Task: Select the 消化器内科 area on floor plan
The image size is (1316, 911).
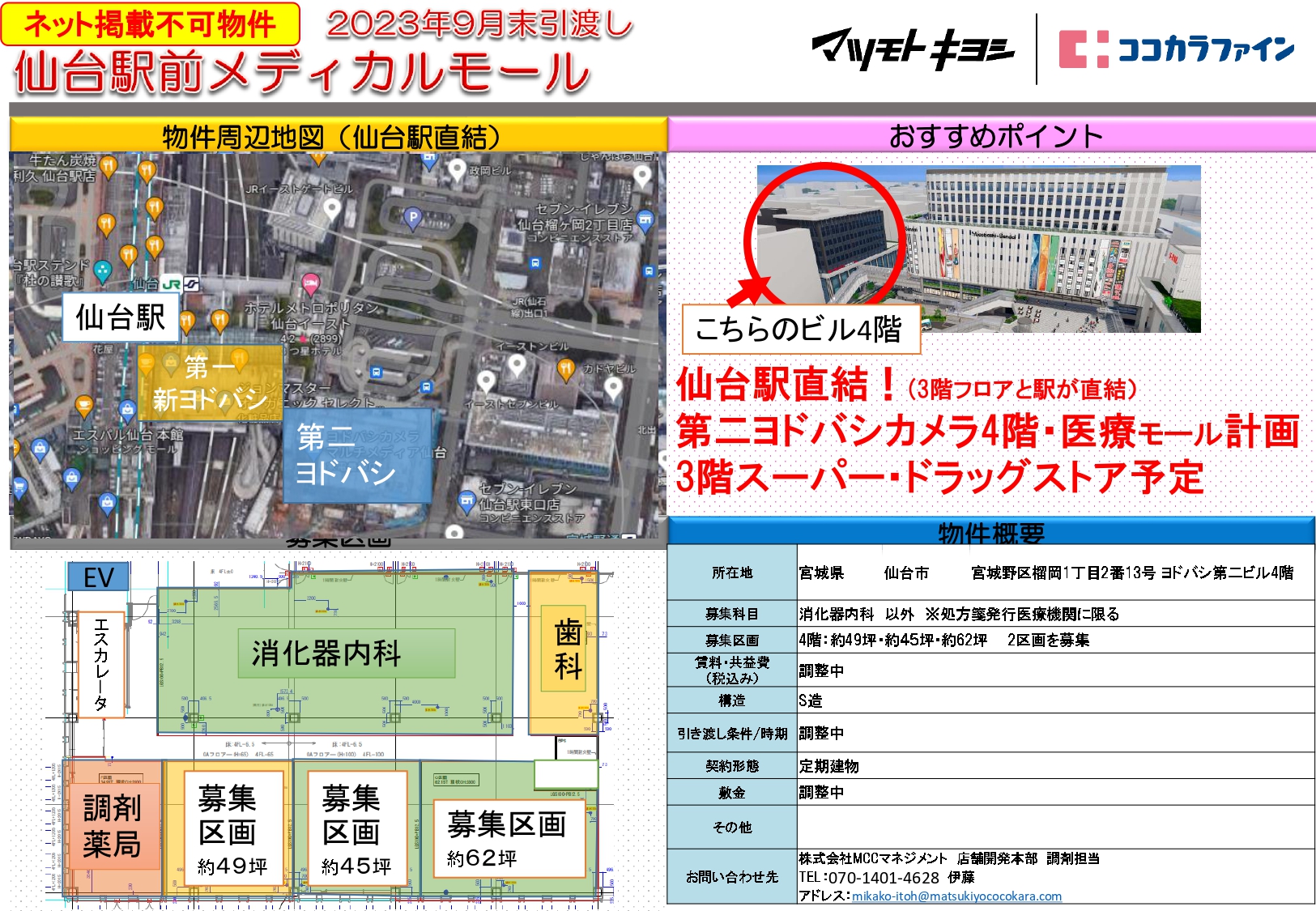Action: point(334,653)
